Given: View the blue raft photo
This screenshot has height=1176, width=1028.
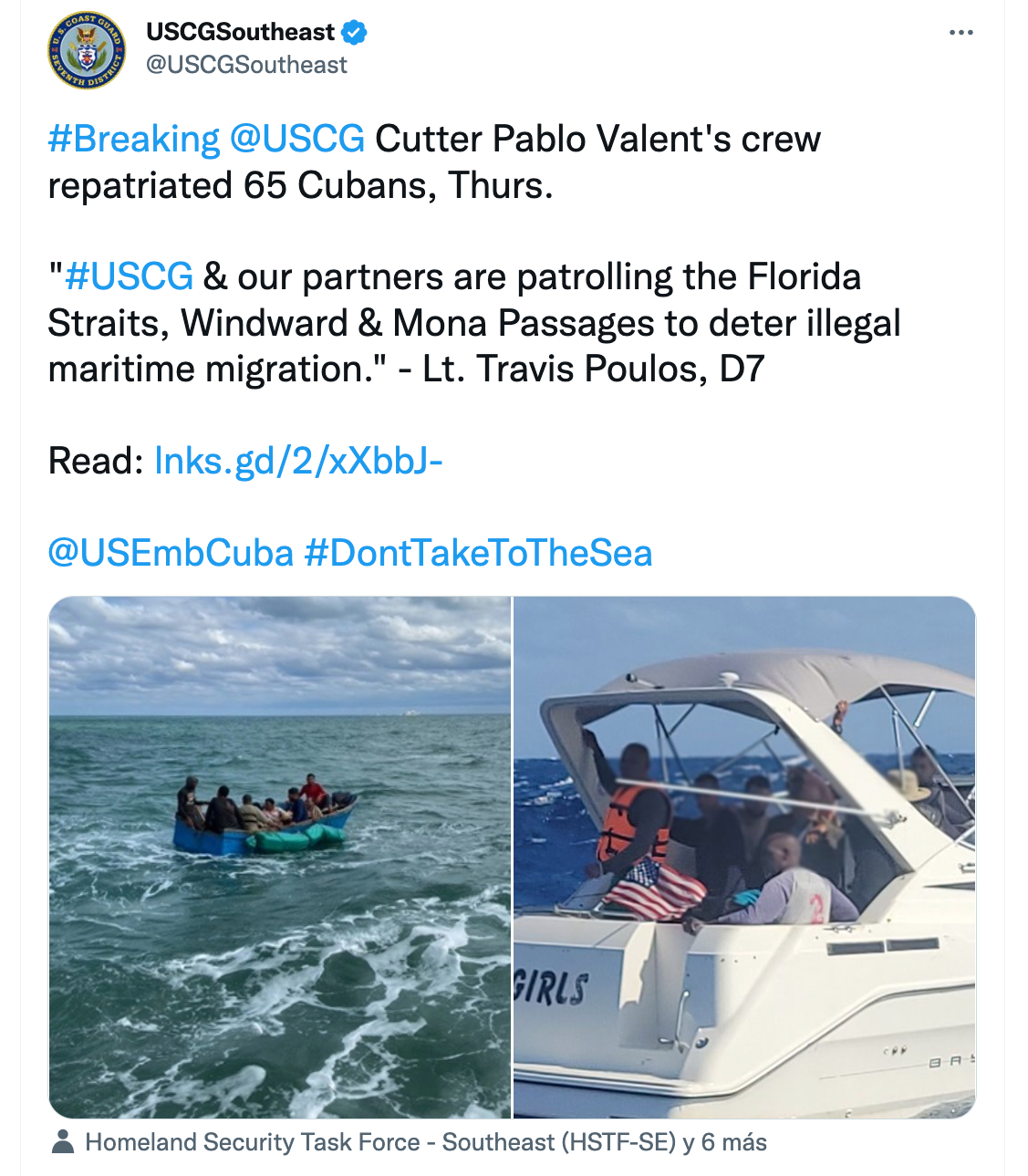Looking at the screenshot, I should (280, 857).
